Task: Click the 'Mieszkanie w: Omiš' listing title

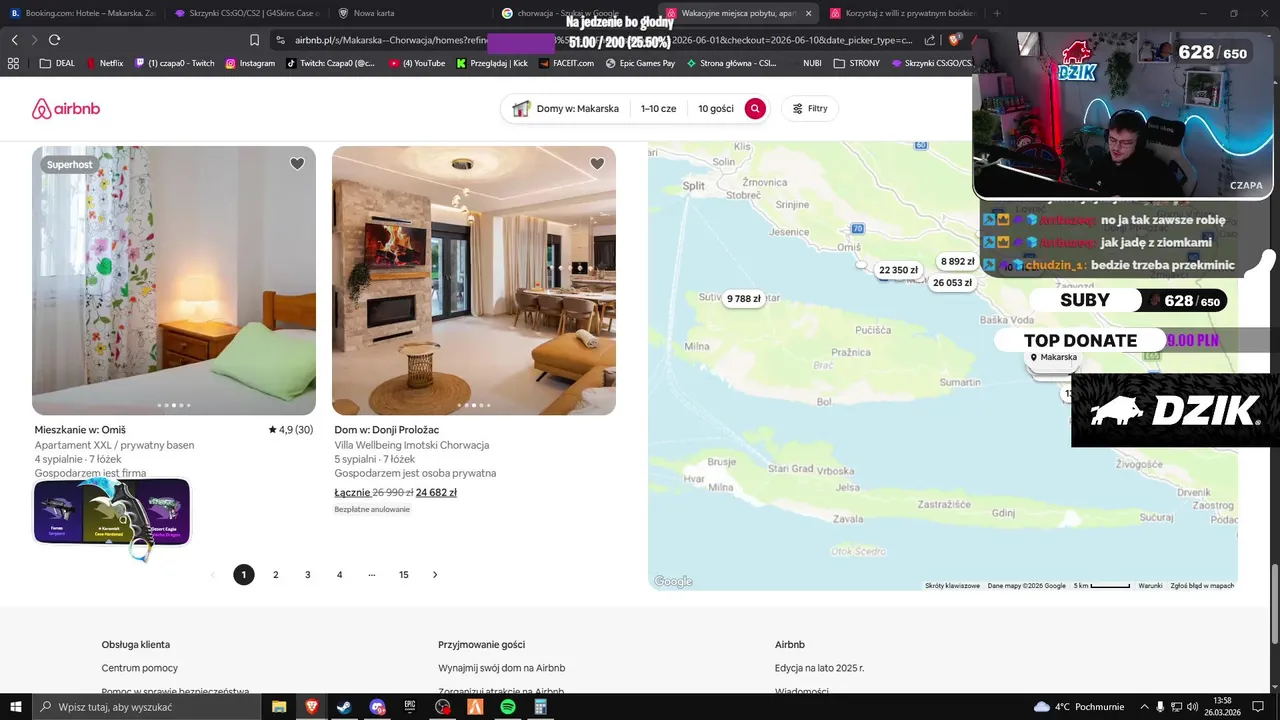Action: click(80, 430)
